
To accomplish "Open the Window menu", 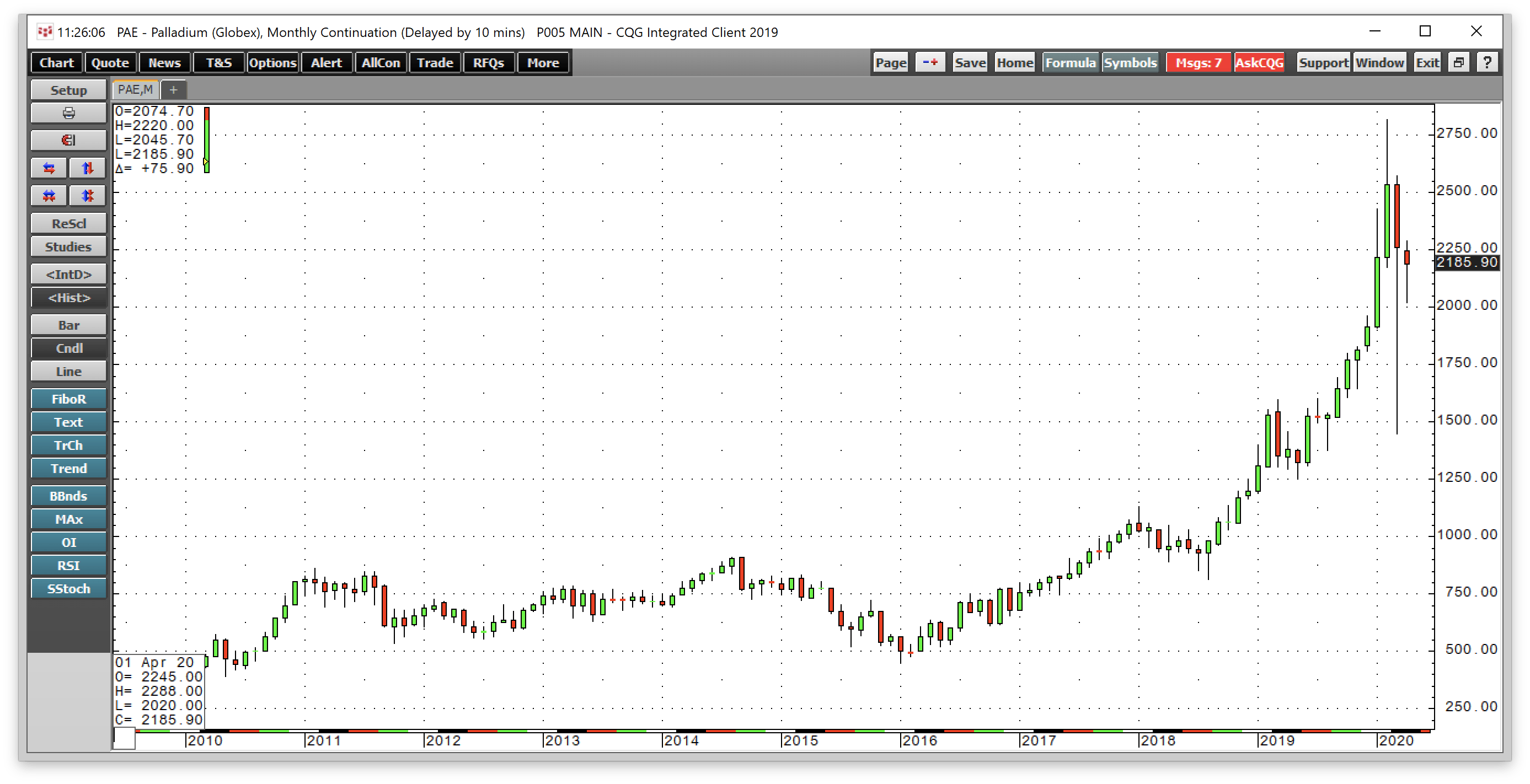I will (x=1380, y=62).
